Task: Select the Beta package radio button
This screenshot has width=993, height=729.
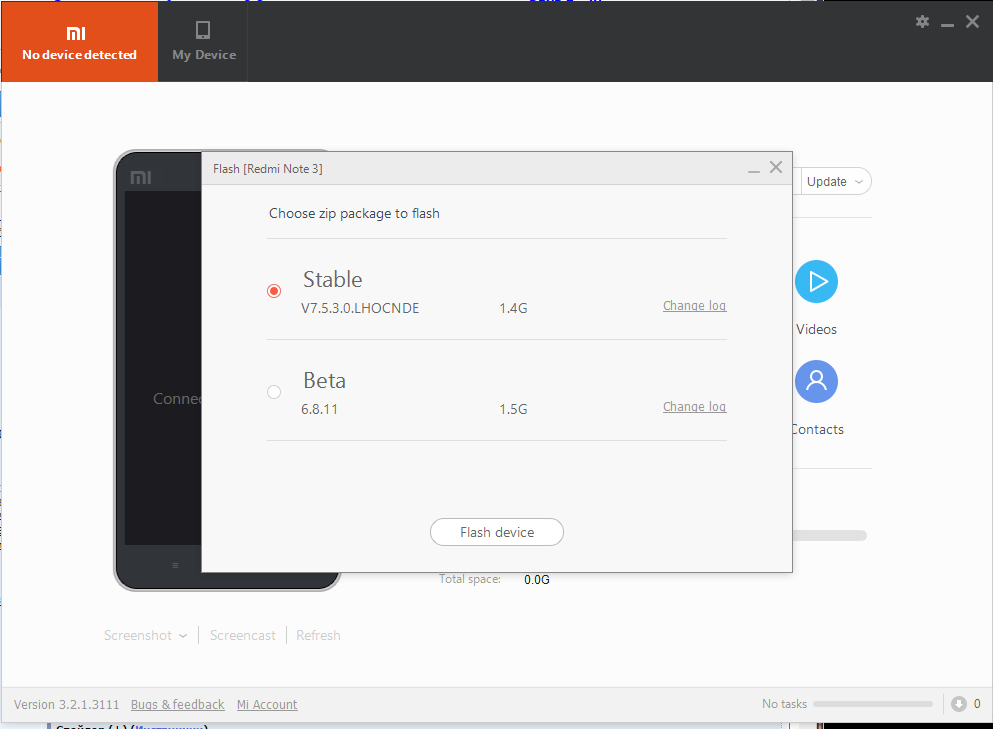Action: (x=274, y=392)
